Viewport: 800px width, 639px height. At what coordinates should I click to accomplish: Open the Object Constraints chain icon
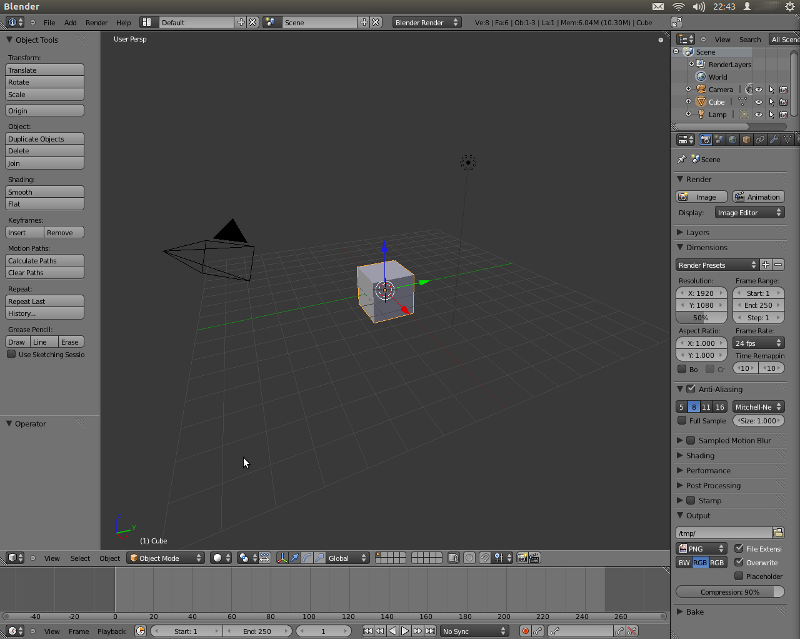(x=760, y=139)
